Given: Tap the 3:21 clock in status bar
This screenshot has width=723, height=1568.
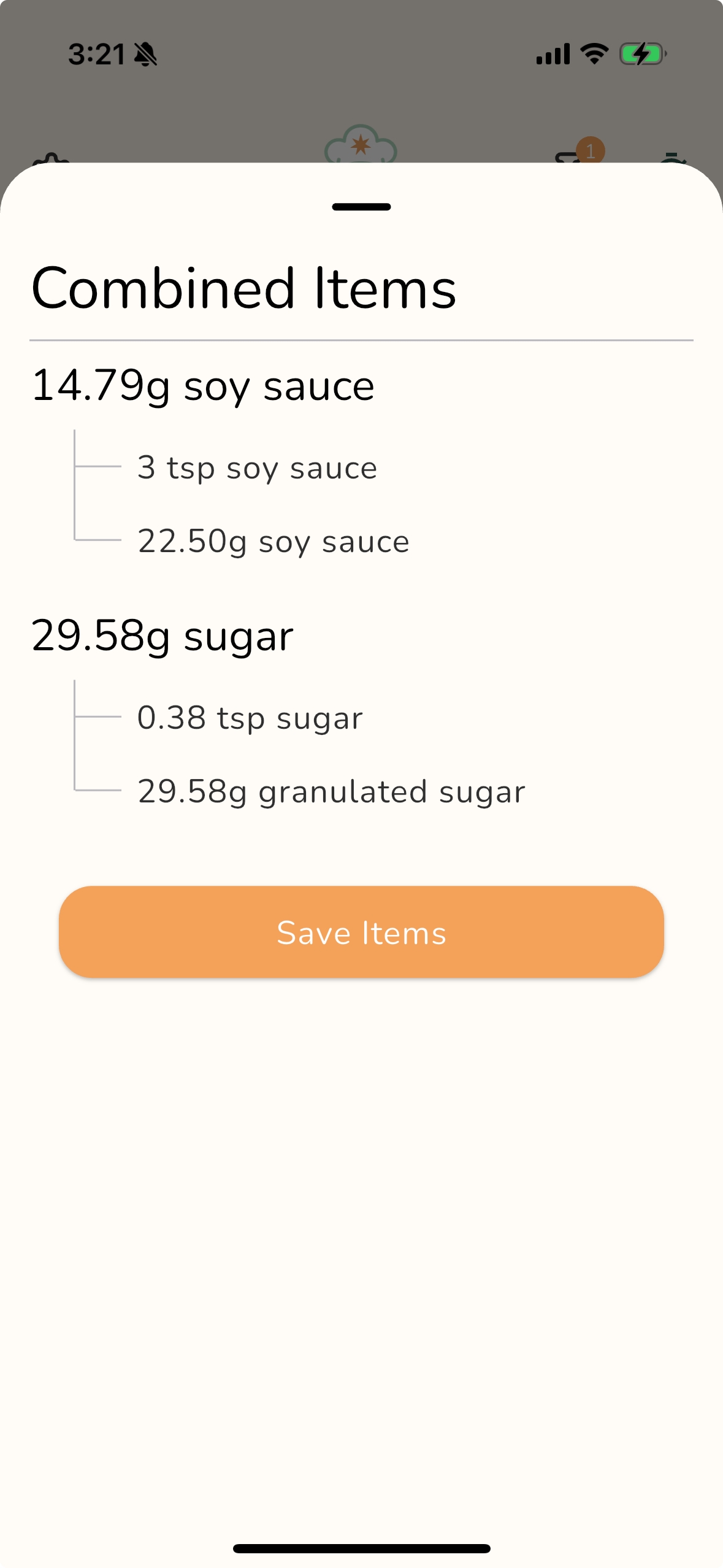Looking at the screenshot, I should pyautogui.click(x=96, y=55).
